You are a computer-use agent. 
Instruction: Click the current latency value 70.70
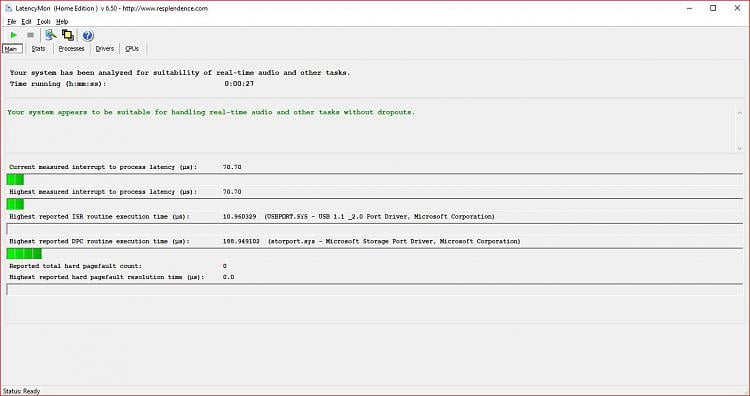(x=232, y=167)
